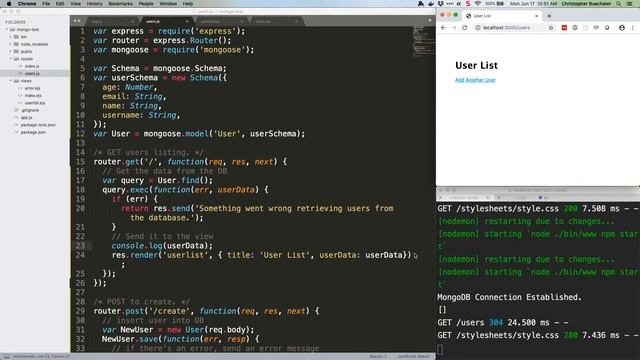Click 'mongoose.model' on line 12

[176, 134]
